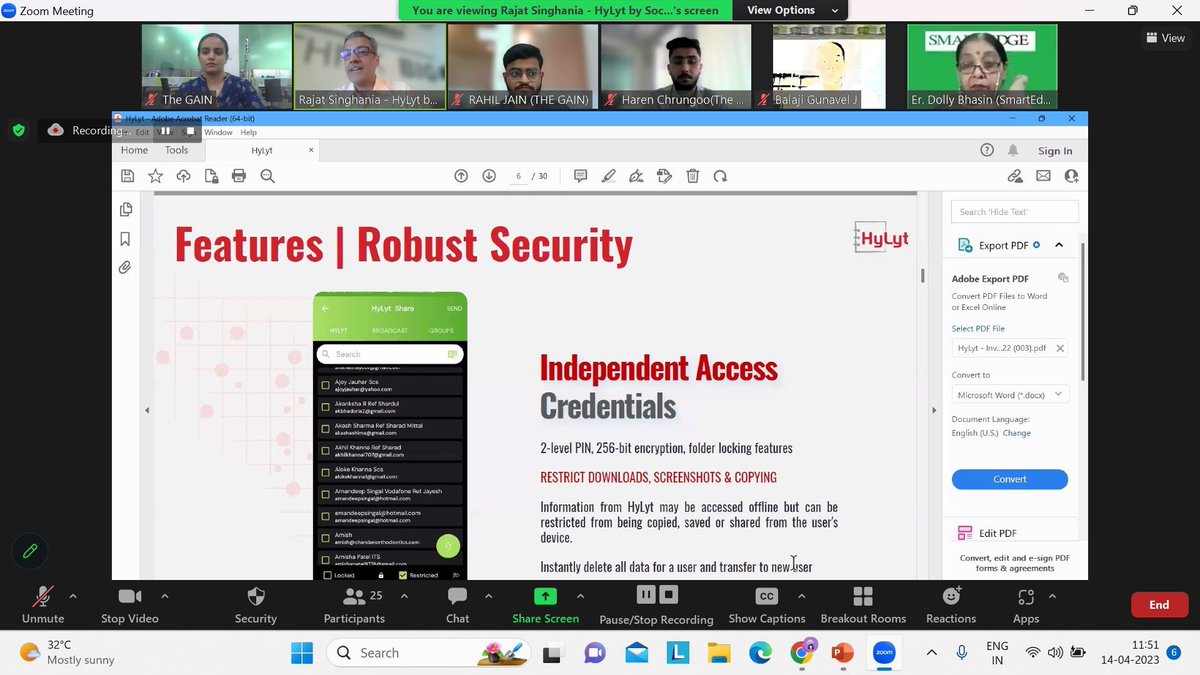This screenshot has width=1200, height=675.
Task: Open the find magnifier icon in Acrobat toolbar
Action: coord(267,176)
